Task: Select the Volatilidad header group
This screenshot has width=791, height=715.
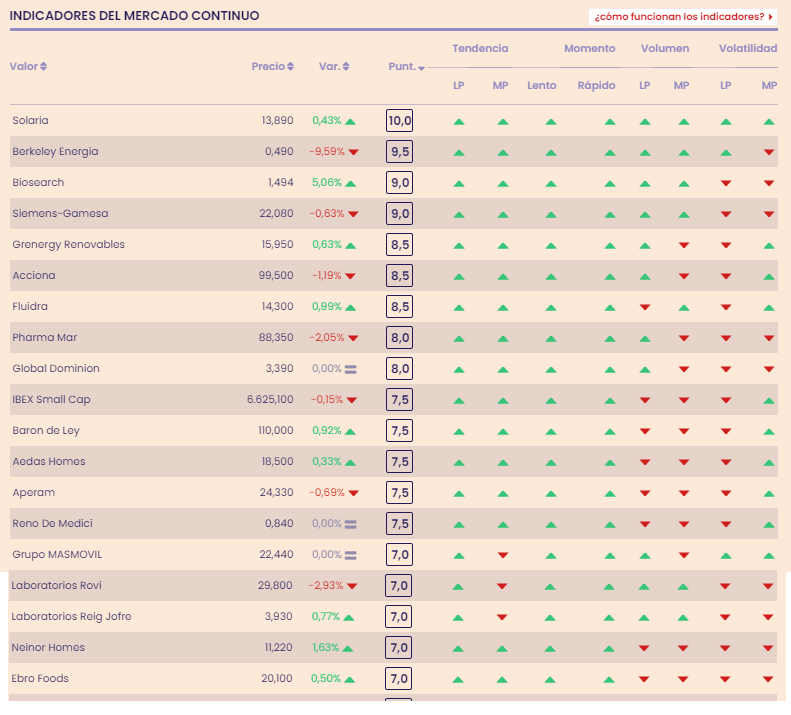Action: coord(748,48)
